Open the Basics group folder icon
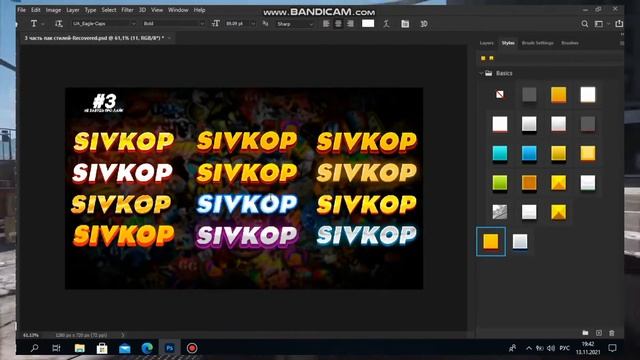 tap(489, 73)
